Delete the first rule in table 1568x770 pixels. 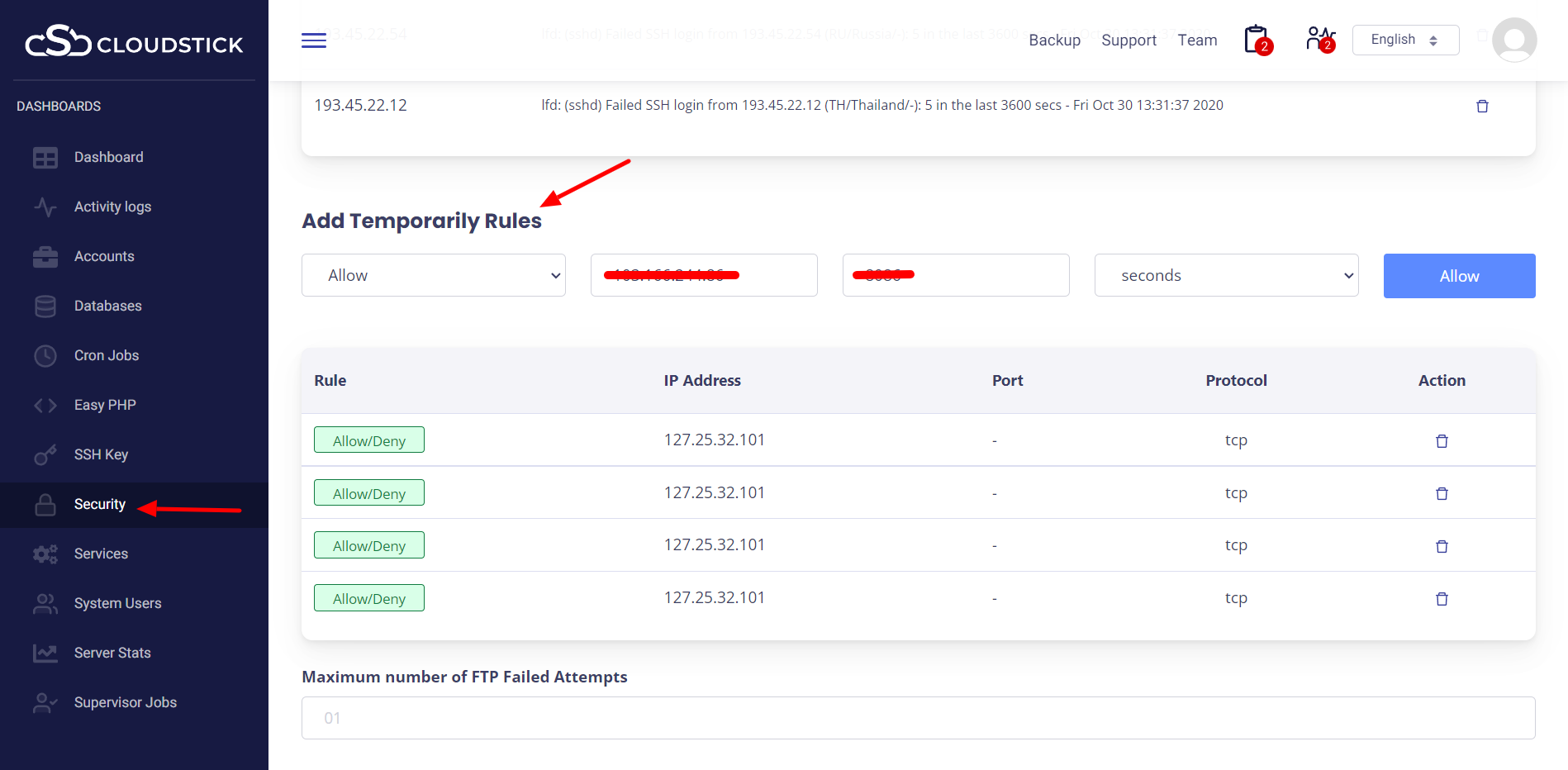tap(1442, 441)
